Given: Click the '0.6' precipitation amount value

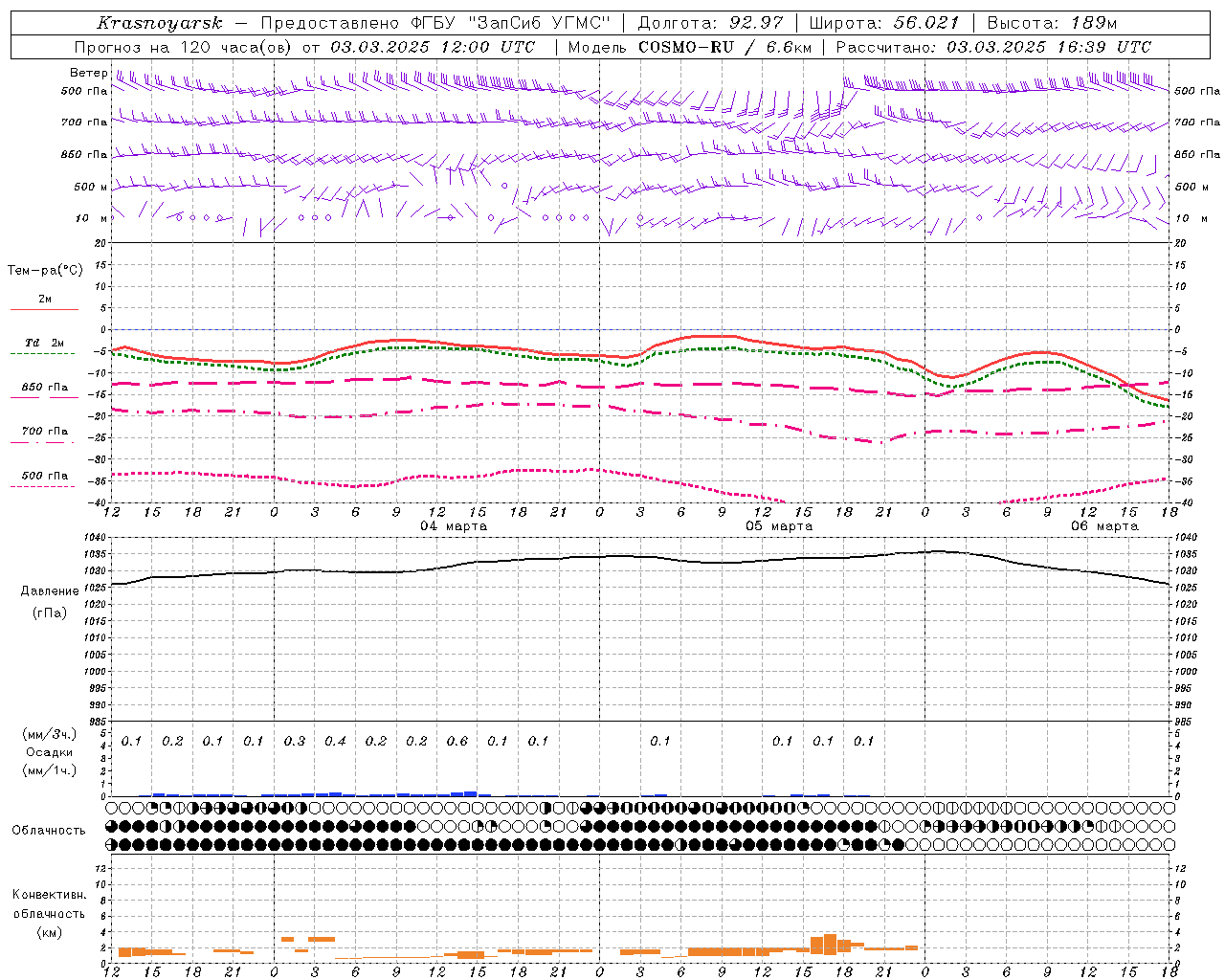Looking at the screenshot, I should click(457, 741).
